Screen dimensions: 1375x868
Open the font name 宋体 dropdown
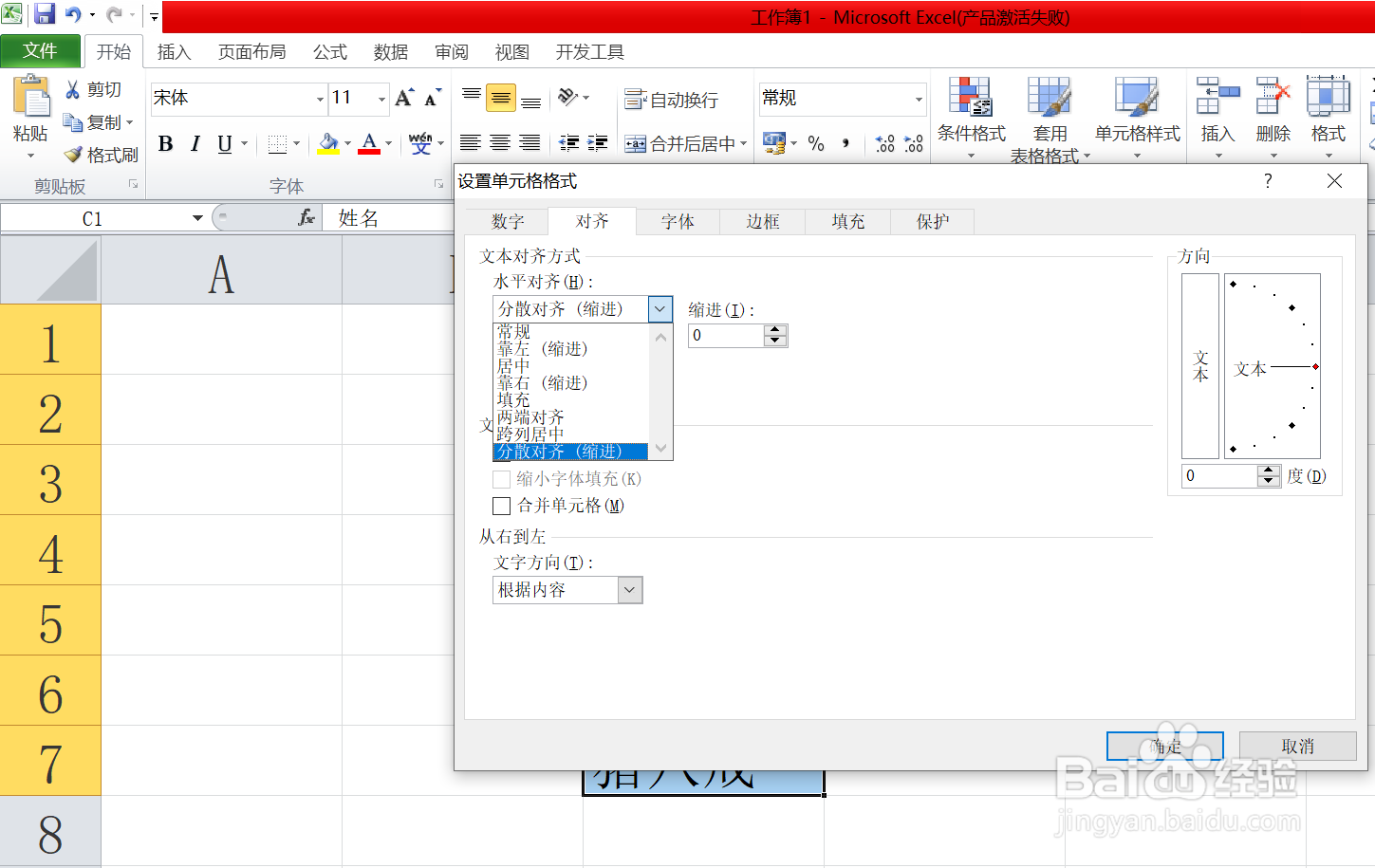pos(320,99)
